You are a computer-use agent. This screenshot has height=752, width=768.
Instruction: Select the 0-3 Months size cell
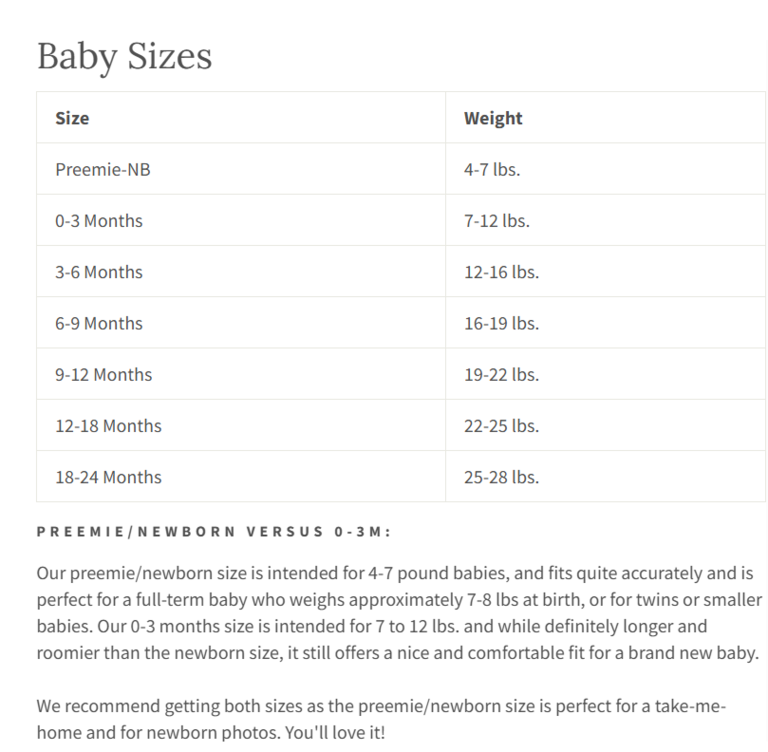[x=99, y=220]
